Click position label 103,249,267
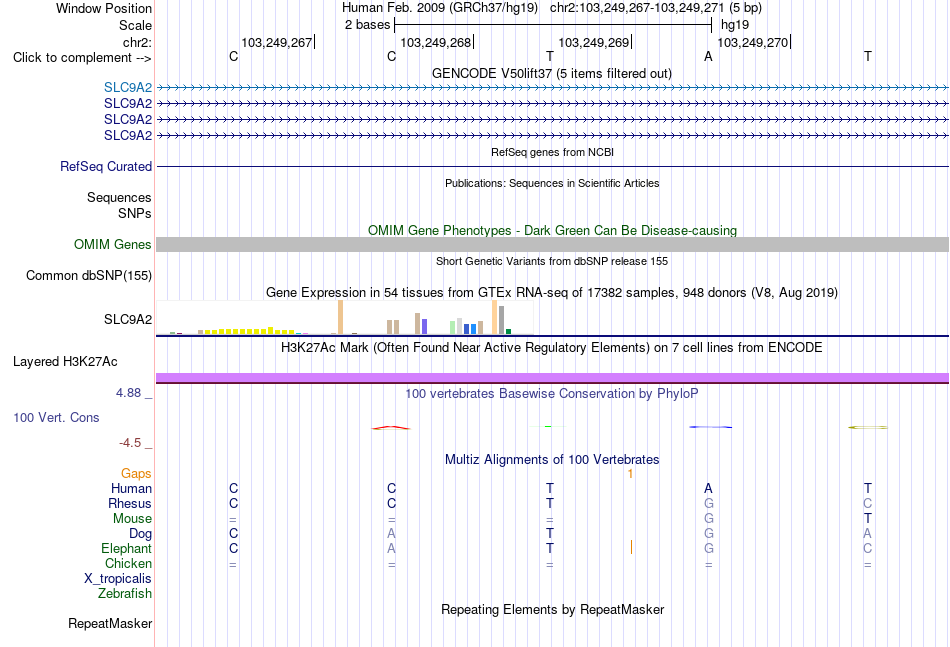Viewport: 950px width, 647px height. [276, 42]
